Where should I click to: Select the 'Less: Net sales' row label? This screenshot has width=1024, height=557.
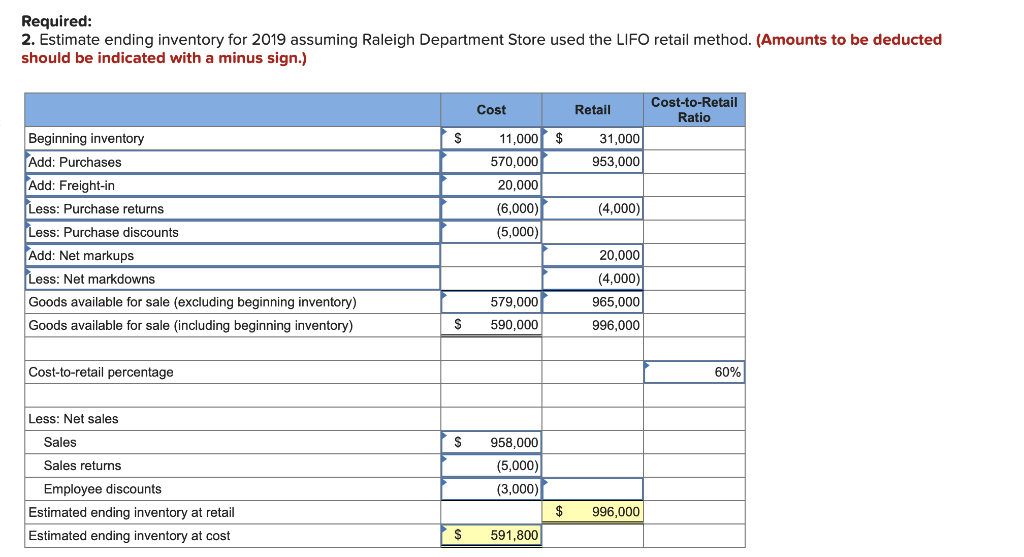pos(73,419)
